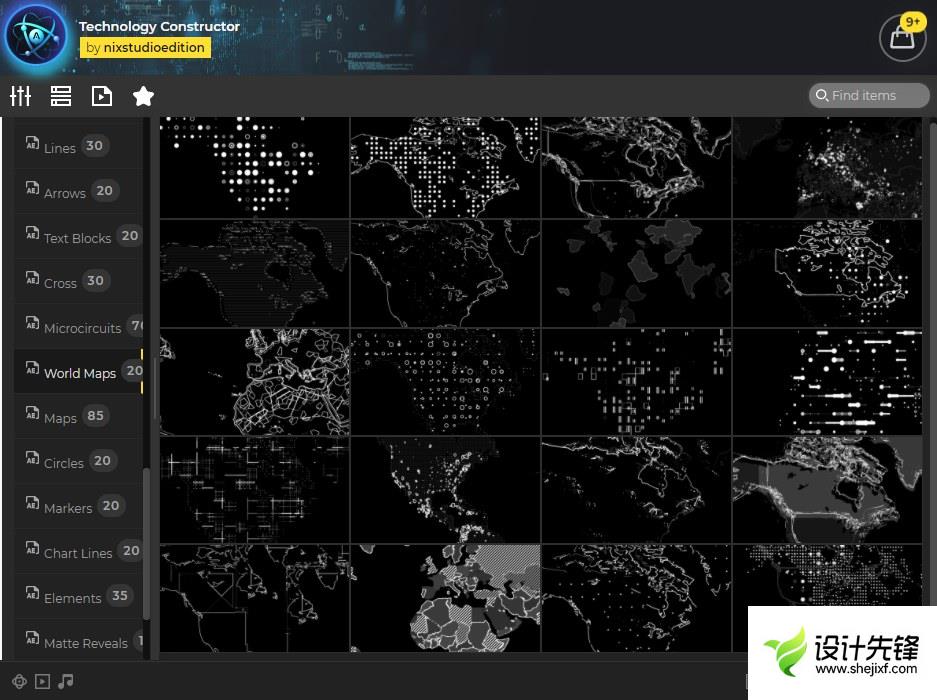This screenshot has width=937, height=700.
Task: Open the Text Blocks category
Action: pyautogui.click(x=77, y=237)
